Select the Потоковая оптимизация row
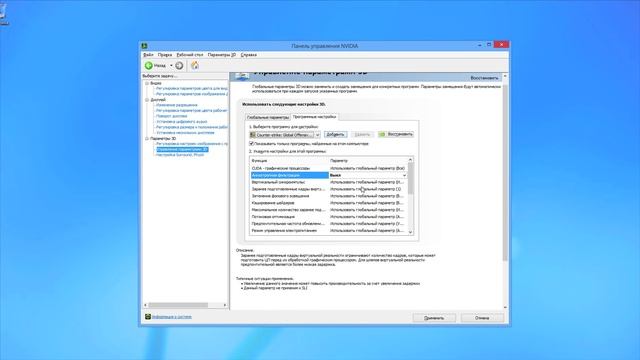 point(329,217)
